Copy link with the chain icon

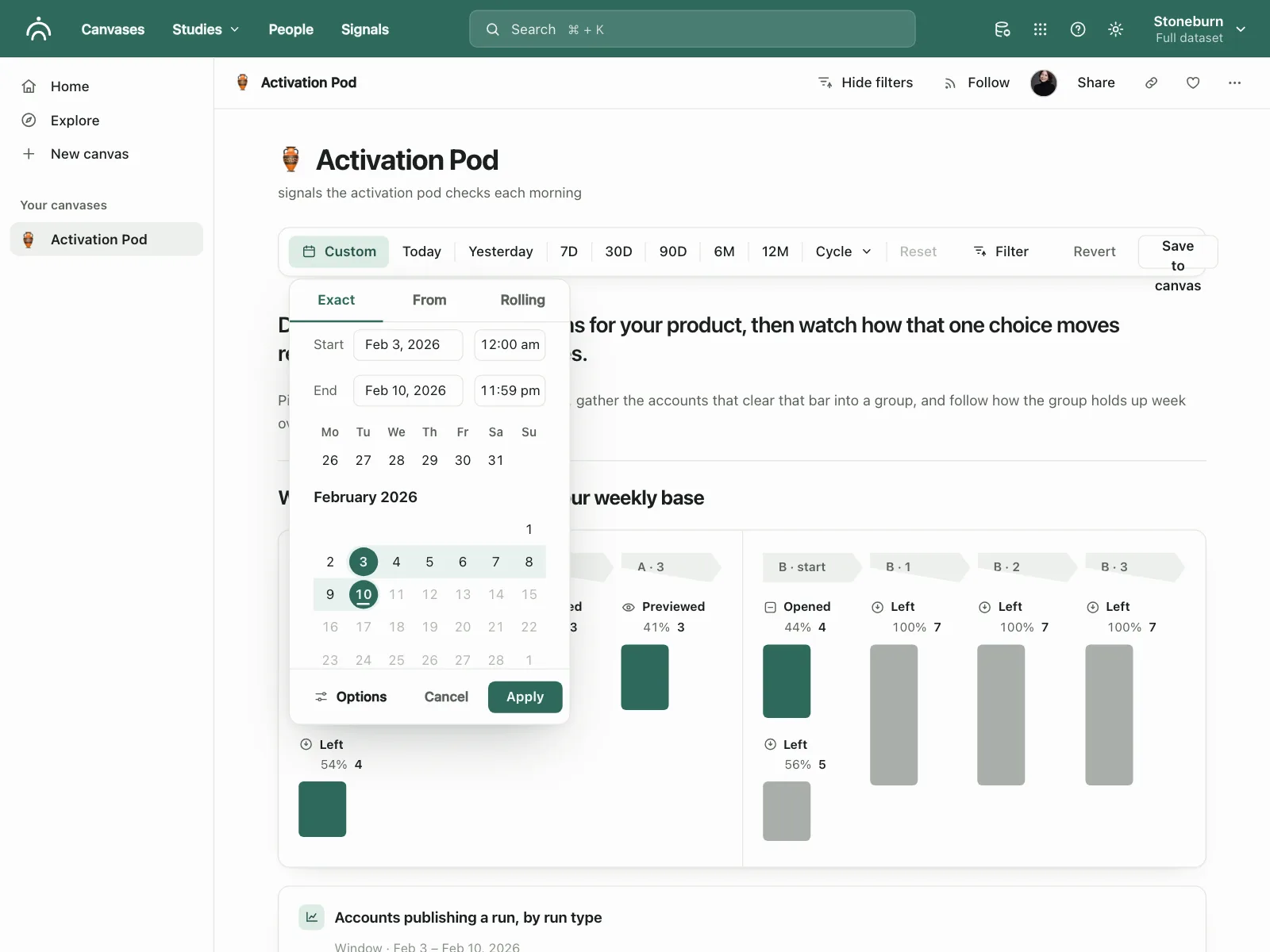[1151, 83]
